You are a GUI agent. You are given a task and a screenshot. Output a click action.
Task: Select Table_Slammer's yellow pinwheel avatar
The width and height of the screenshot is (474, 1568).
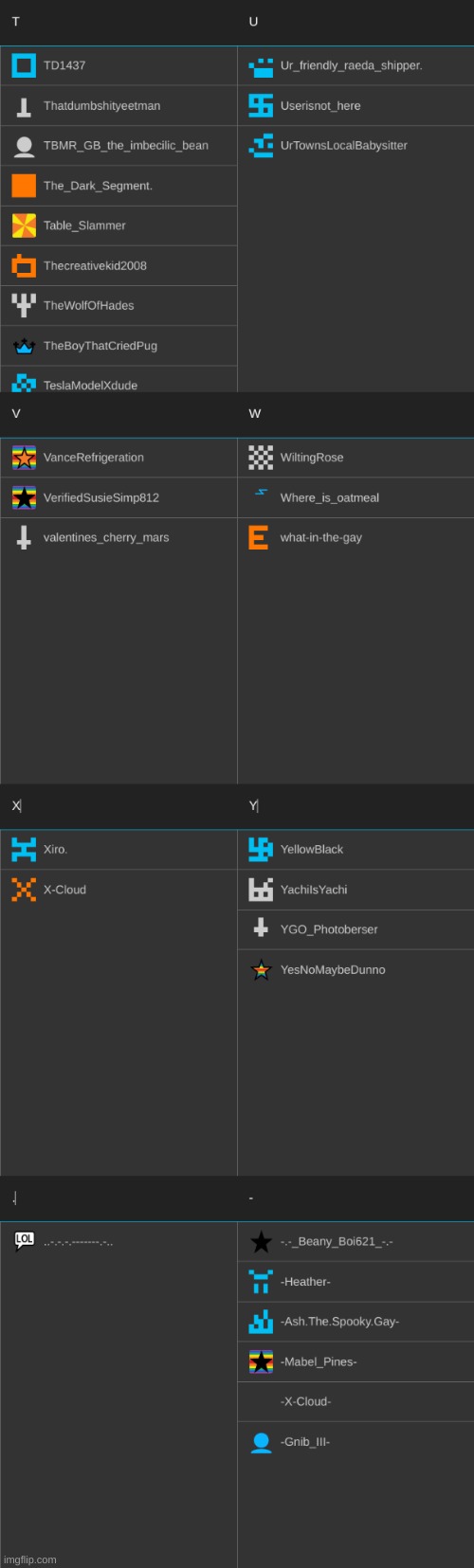[x=24, y=225]
